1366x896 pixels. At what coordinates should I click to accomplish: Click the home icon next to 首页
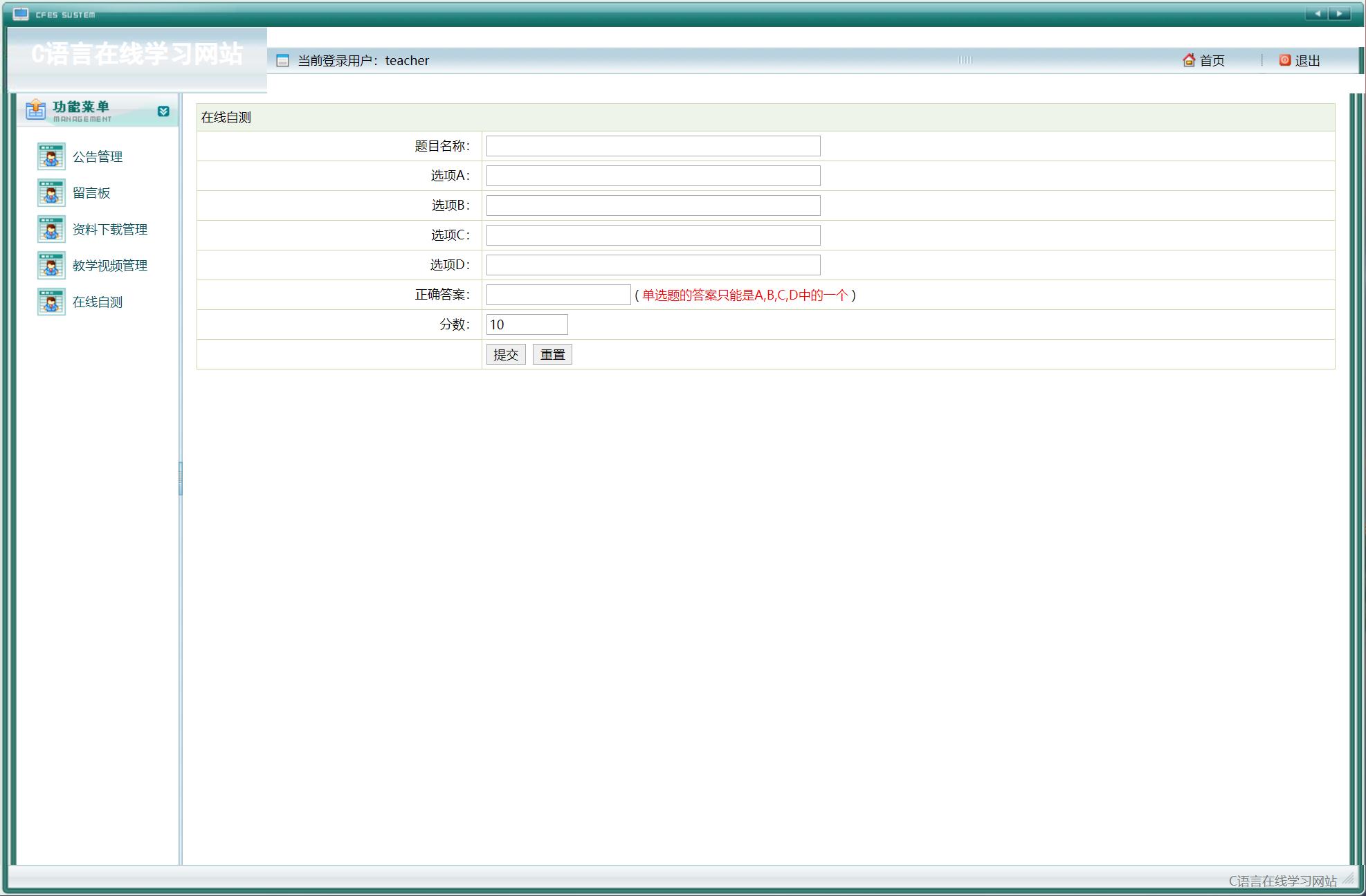click(1189, 60)
